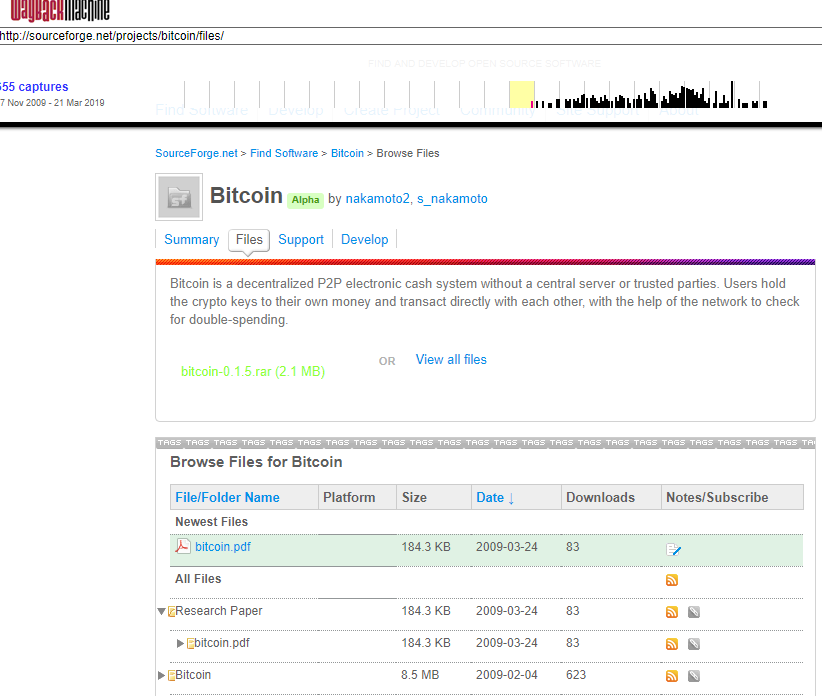Collapse the Research Paper folder
822x696 pixels.
coord(161,611)
